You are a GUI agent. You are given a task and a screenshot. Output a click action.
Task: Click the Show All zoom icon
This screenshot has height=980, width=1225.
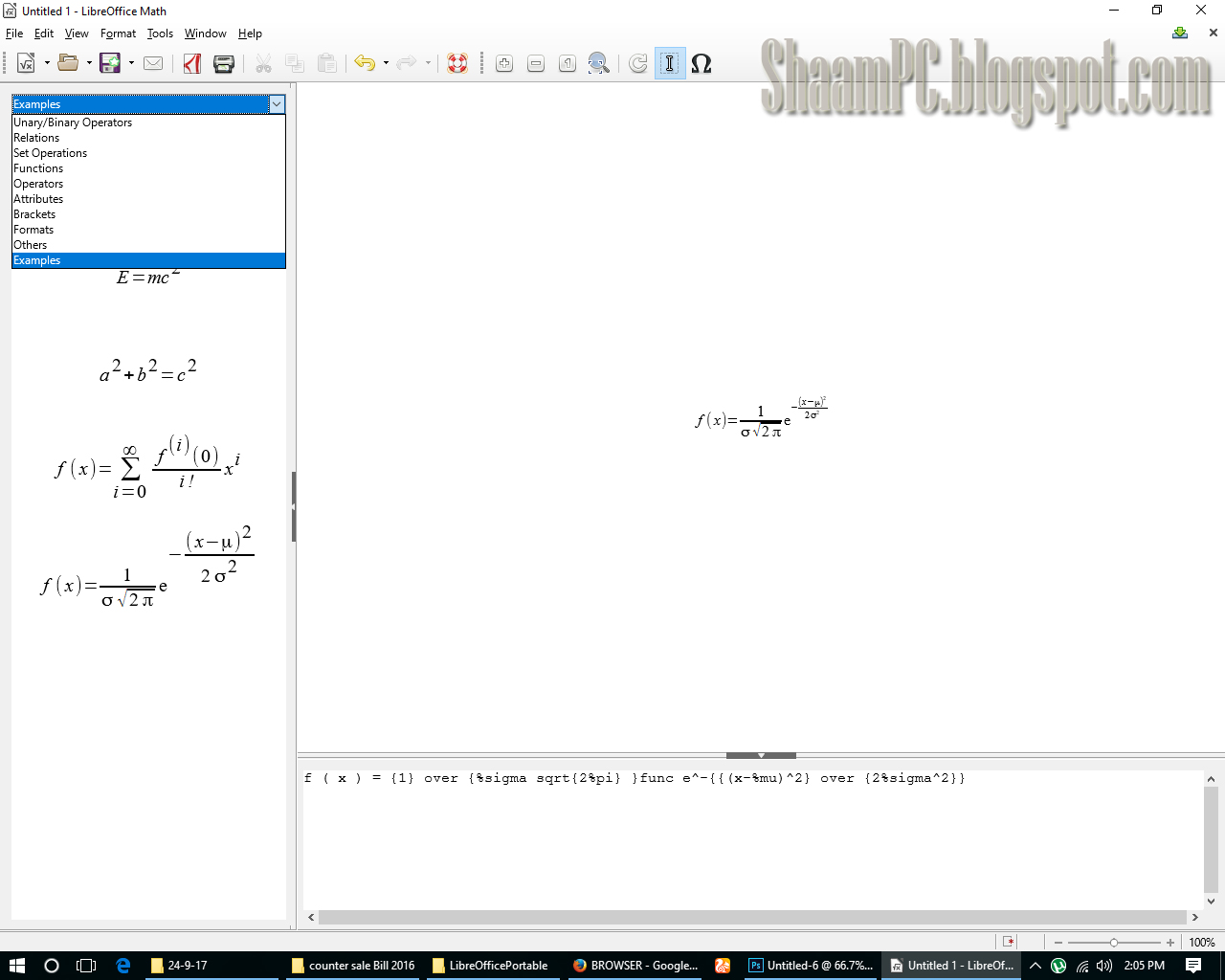pos(599,63)
